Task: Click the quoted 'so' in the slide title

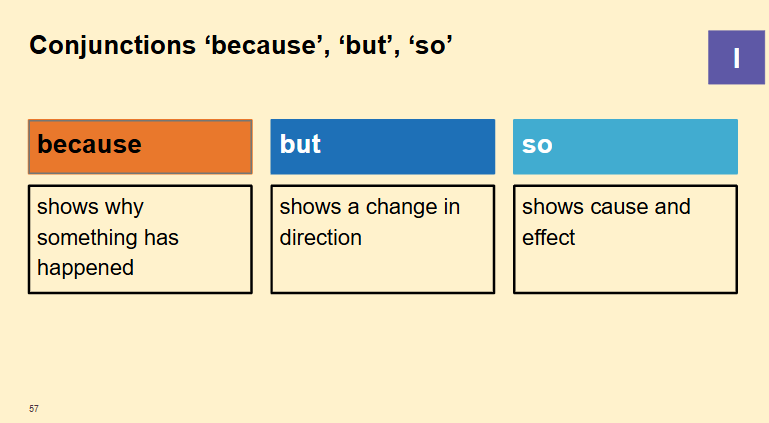Action: click(x=430, y=46)
